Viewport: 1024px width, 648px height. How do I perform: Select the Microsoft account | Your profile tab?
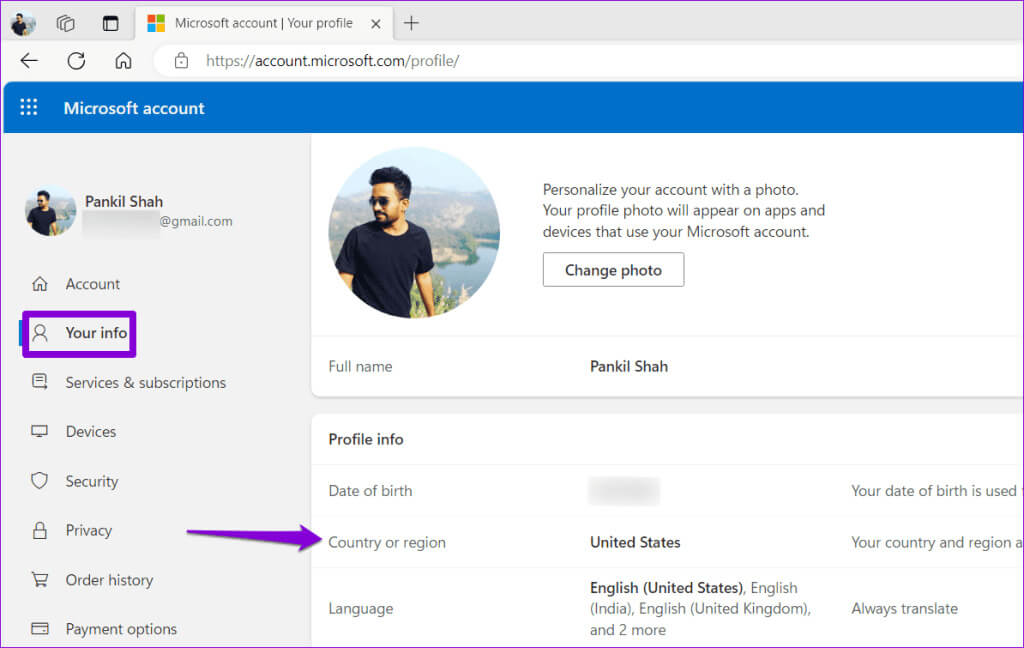(263, 24)
